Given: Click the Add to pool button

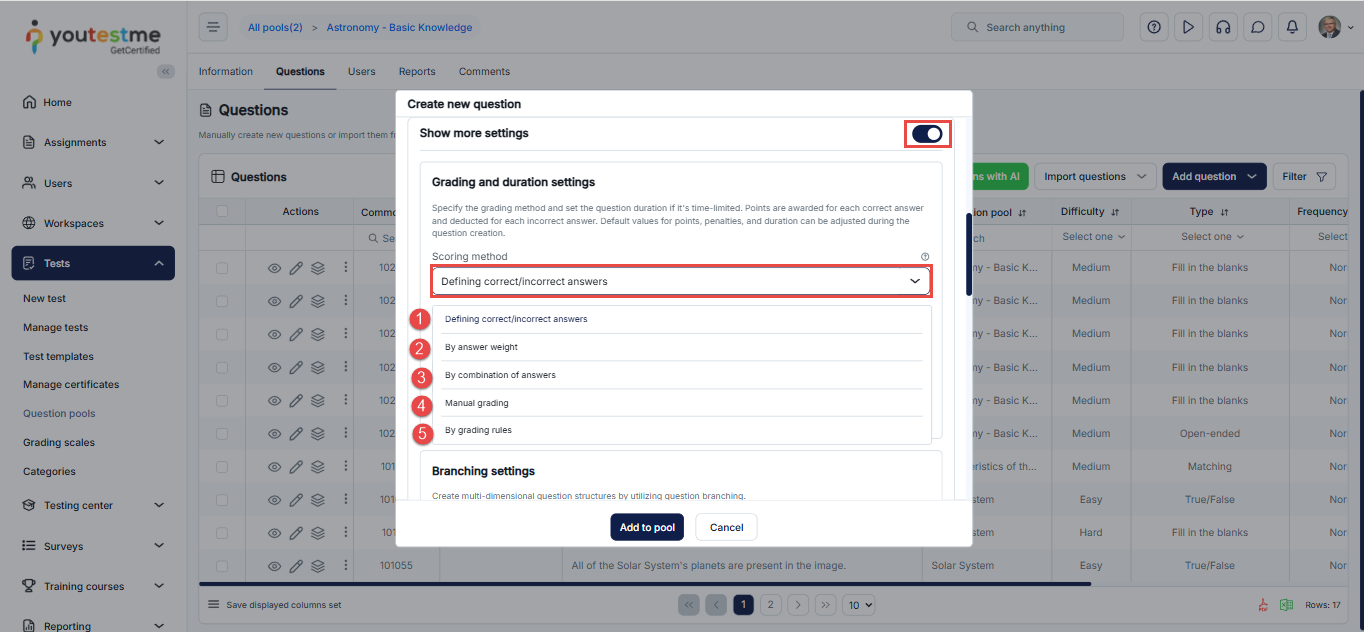Looking at the screenshot, I should [x=647, y=527].
